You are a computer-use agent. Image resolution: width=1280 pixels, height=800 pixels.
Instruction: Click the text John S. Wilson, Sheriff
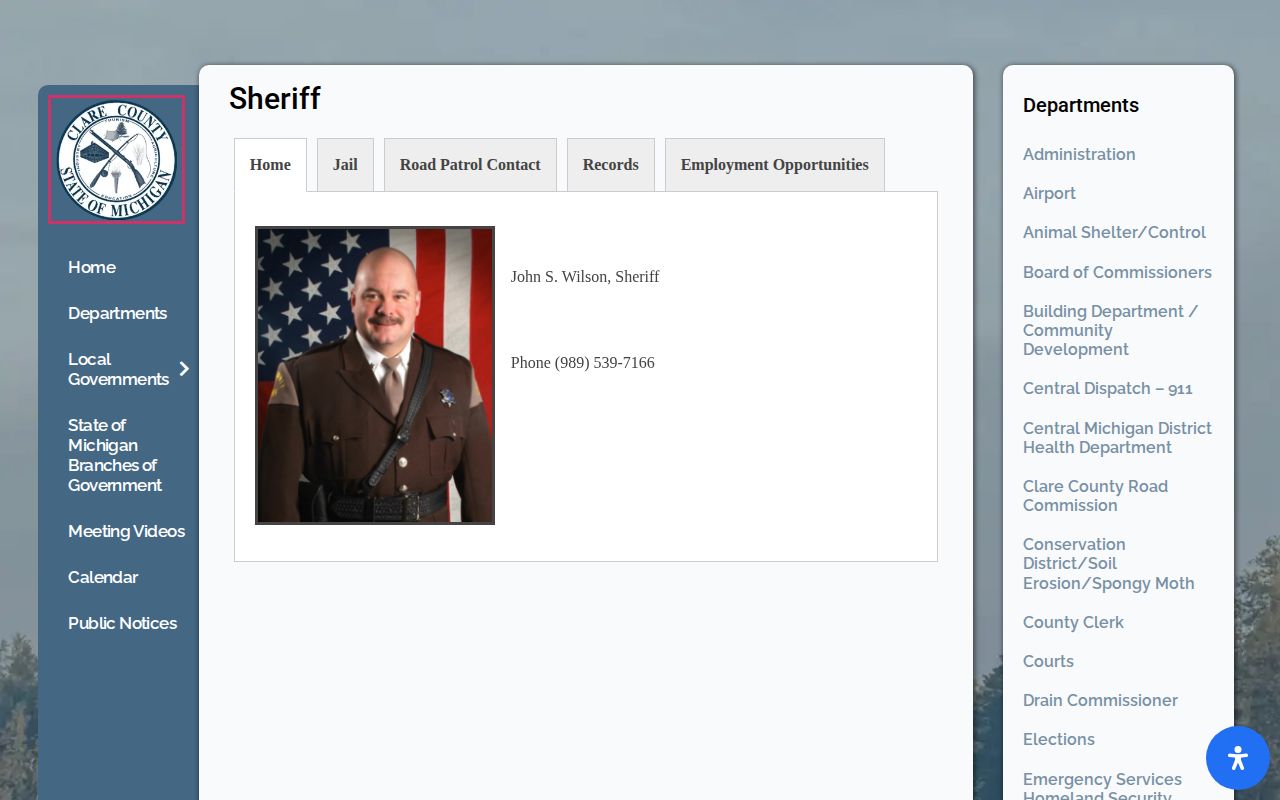click(585, 277)
